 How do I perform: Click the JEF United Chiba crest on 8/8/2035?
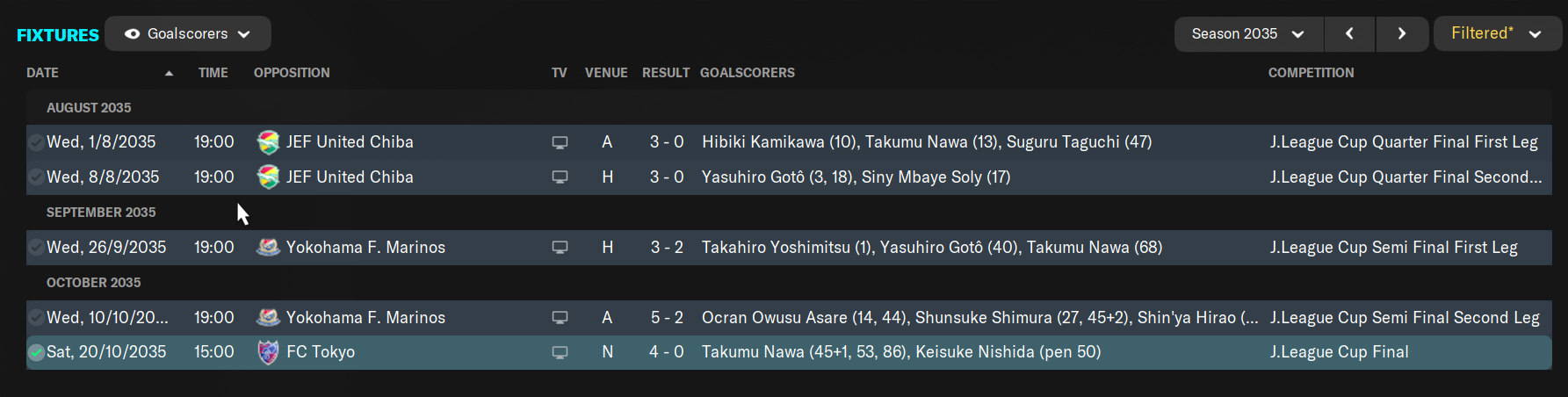(268, 177)
